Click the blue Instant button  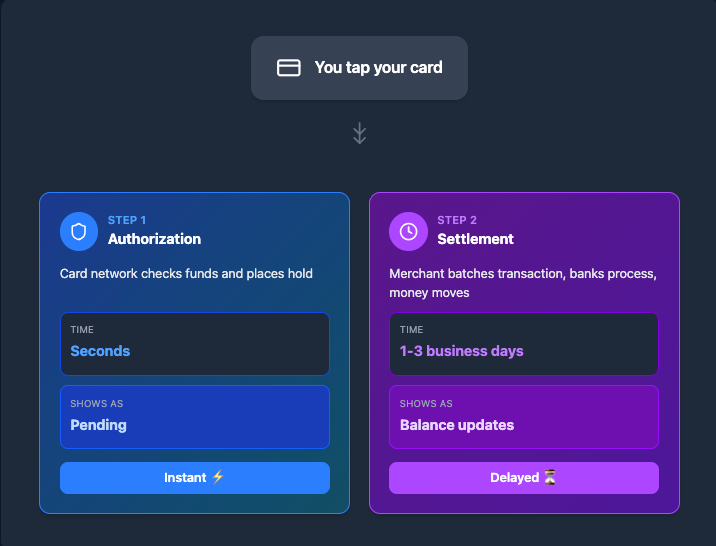tap(195, 478)
